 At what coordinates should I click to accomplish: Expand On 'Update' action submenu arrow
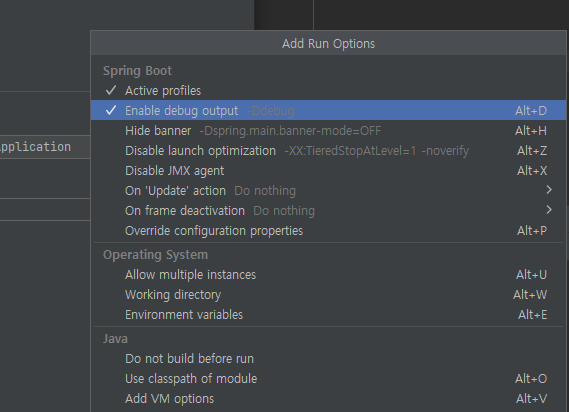click(x=549, y=190)
